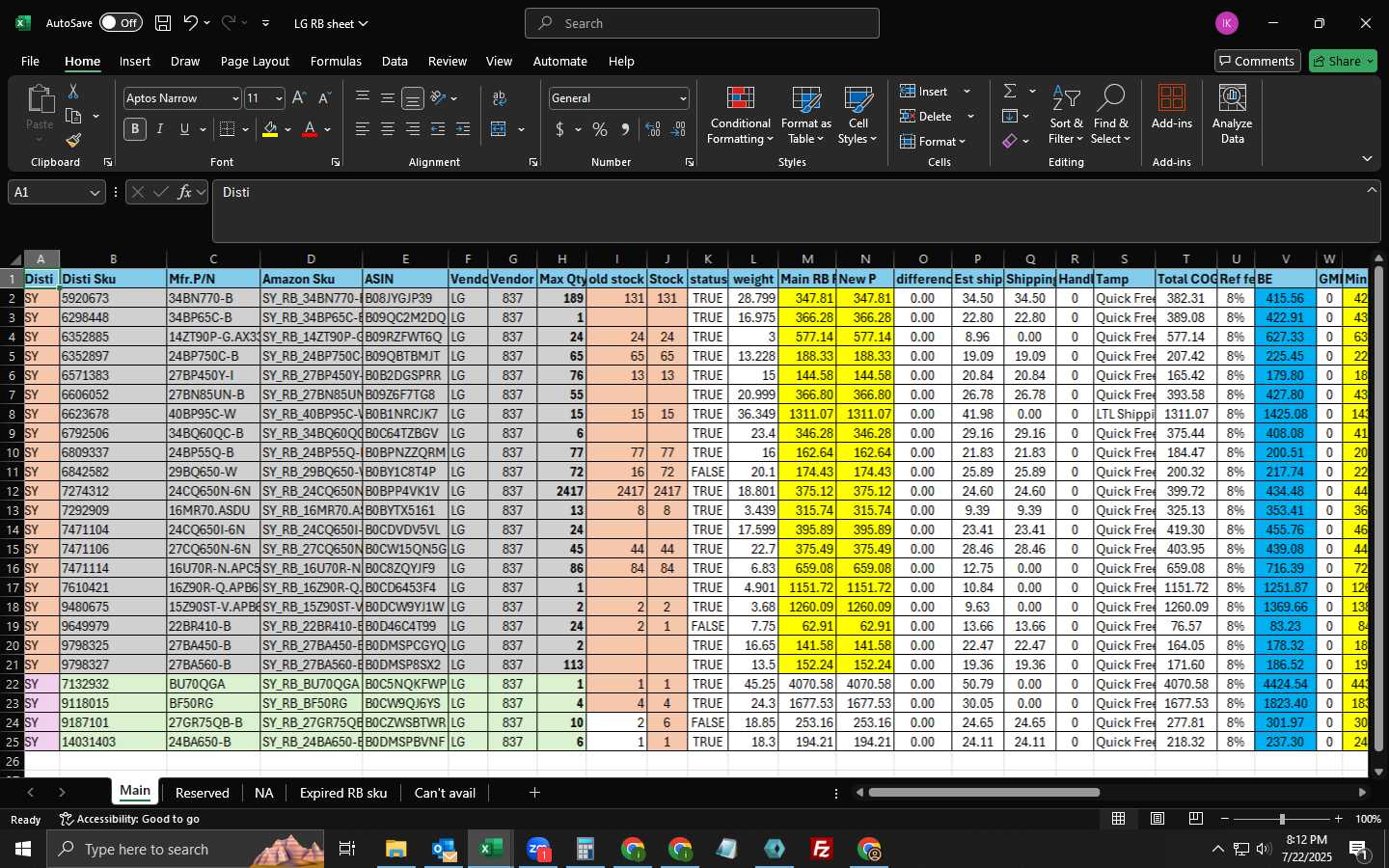
Task: Click the AutoSum sigma icon
Action: pos(1010,91)
